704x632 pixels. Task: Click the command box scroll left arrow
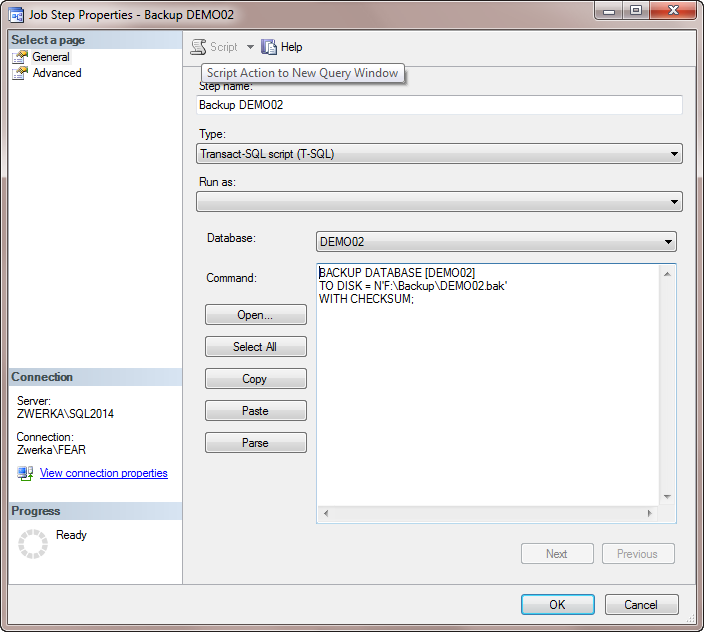point(326,513)
